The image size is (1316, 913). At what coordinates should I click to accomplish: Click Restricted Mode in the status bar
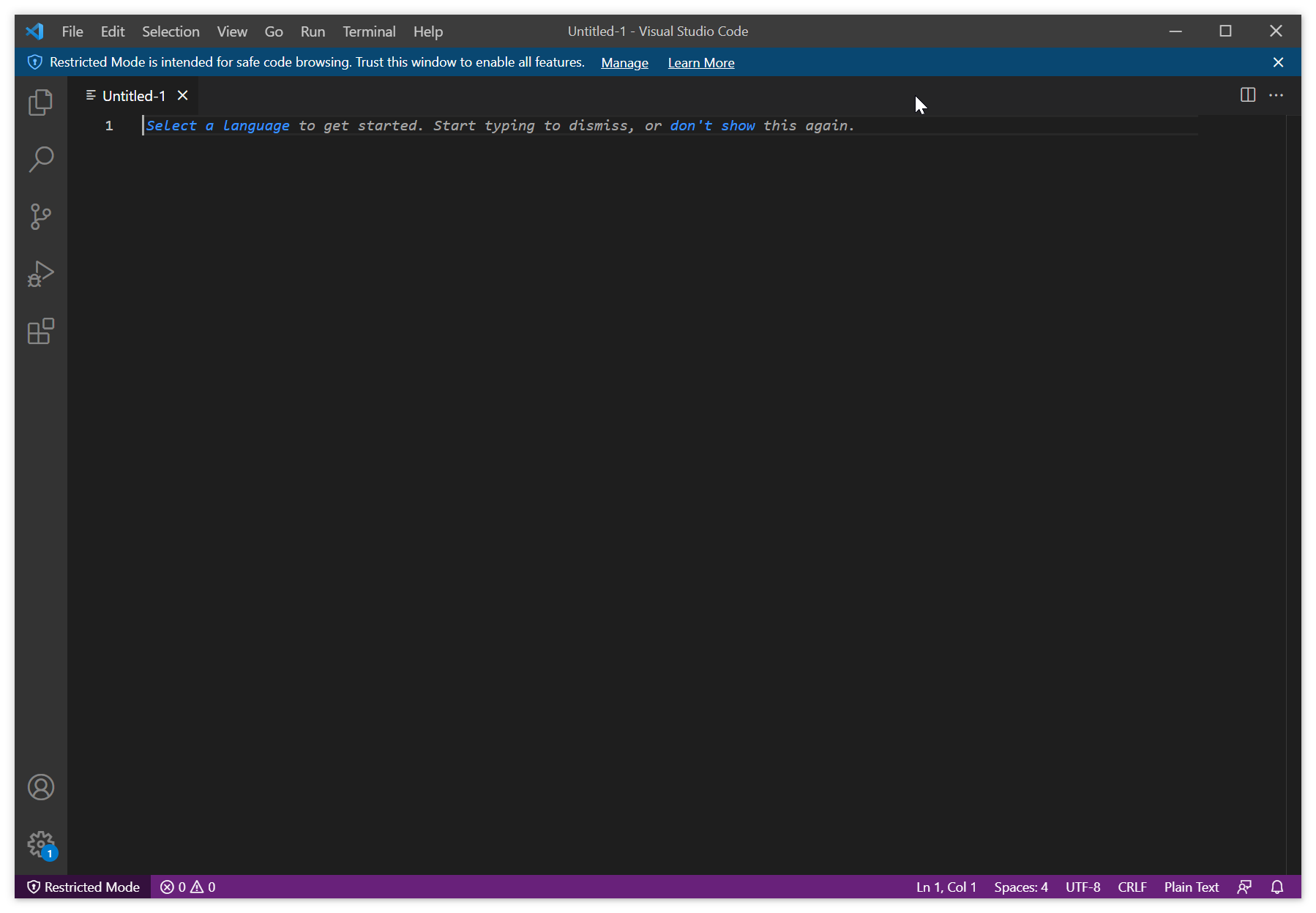[x=83, y=887]
